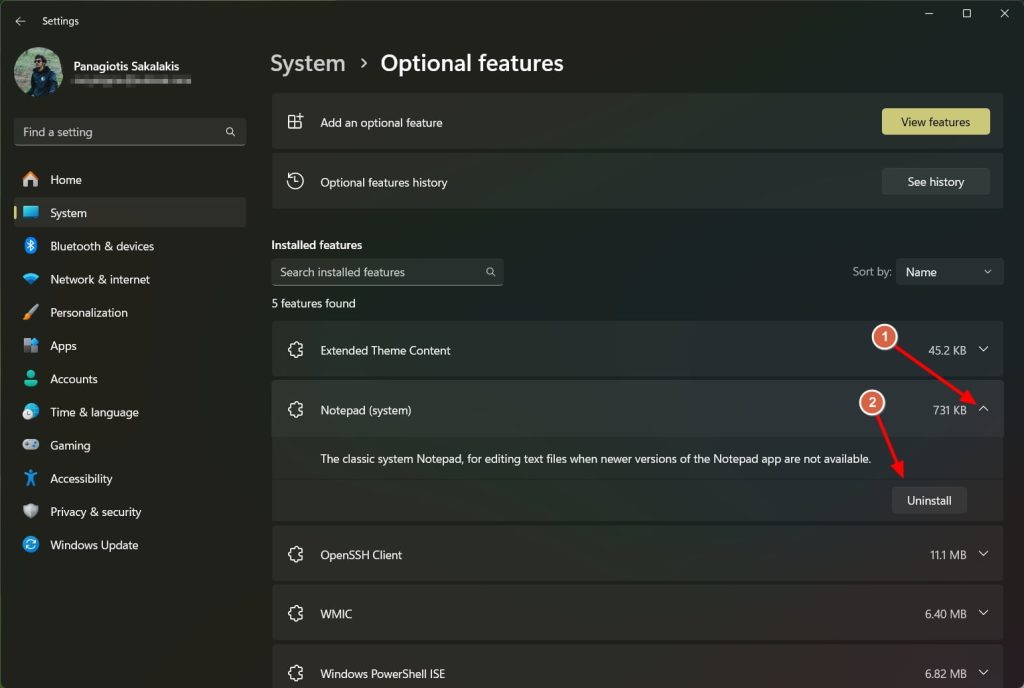Screen dimensions: 1024x688
Task: Uninstall the classic system Notepad
Action: coord(929,500)
